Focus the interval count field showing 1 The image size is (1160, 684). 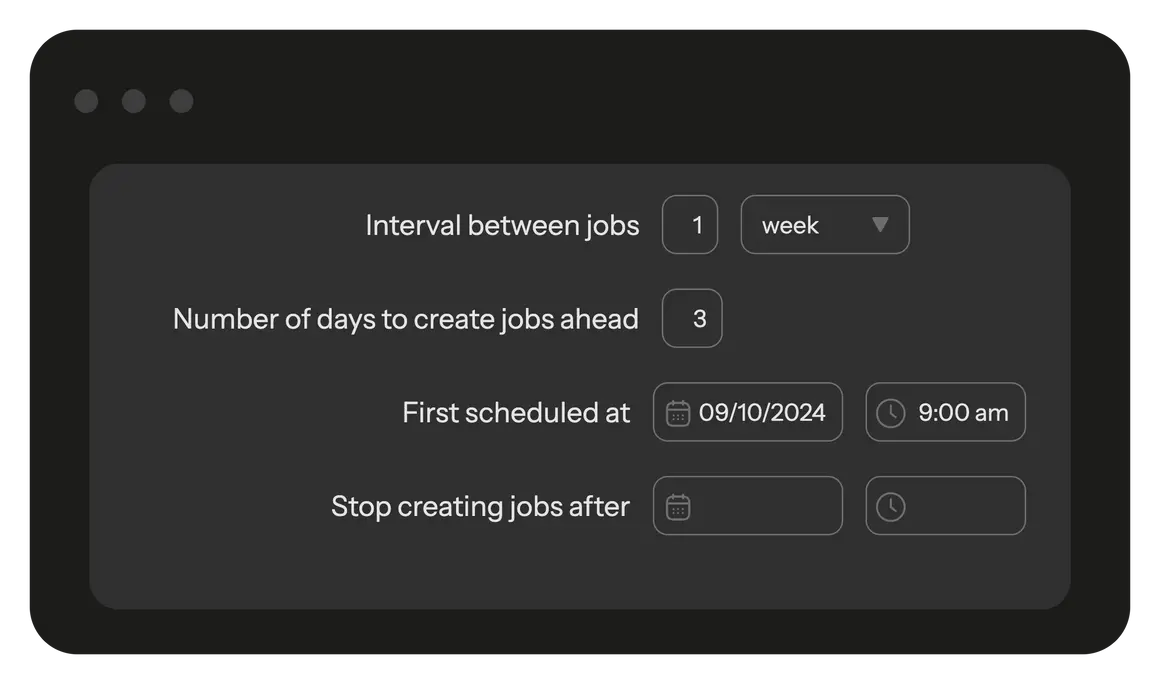click(x=690, y=225)
